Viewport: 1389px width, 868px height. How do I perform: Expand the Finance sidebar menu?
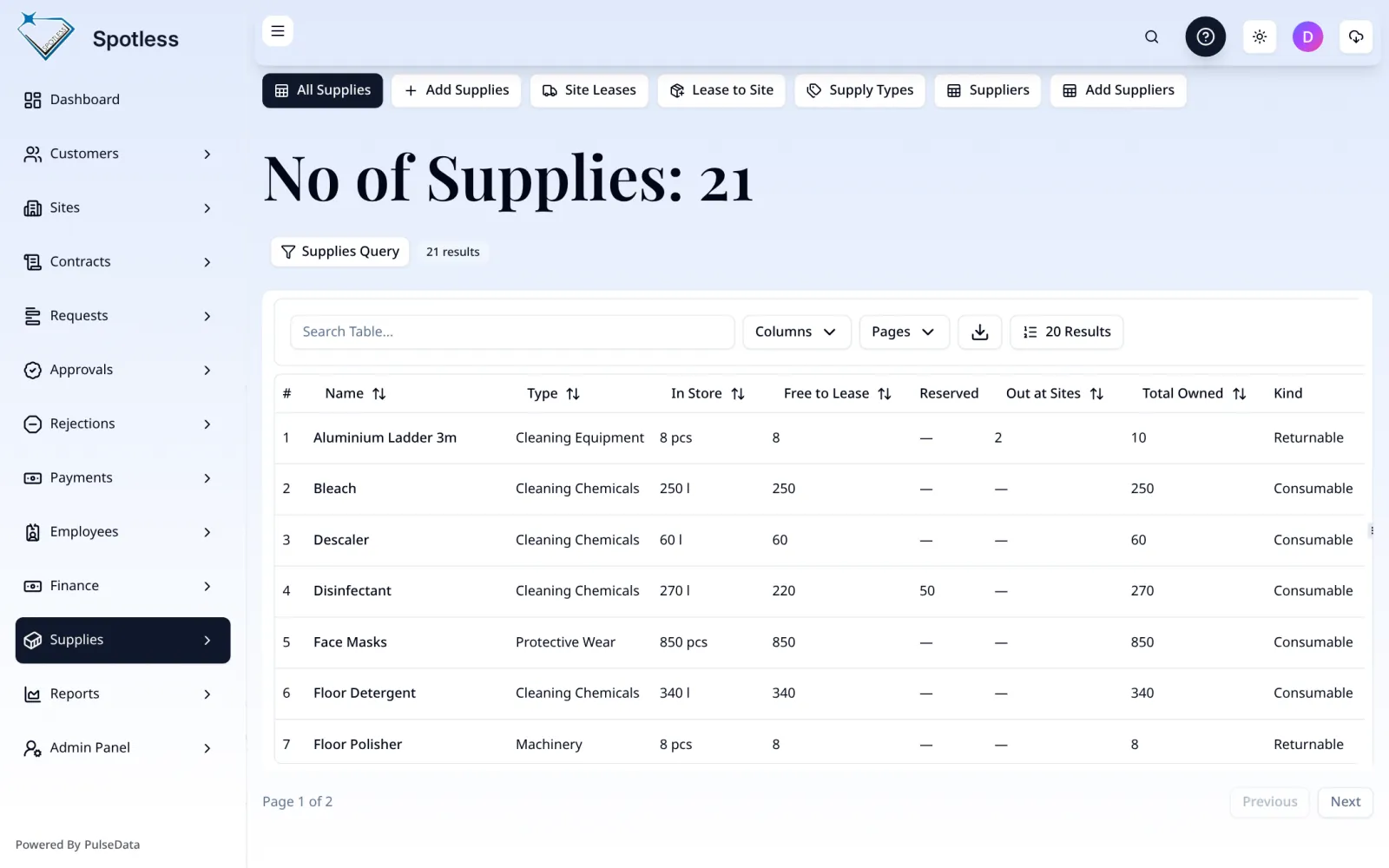(x=122, y=586)
